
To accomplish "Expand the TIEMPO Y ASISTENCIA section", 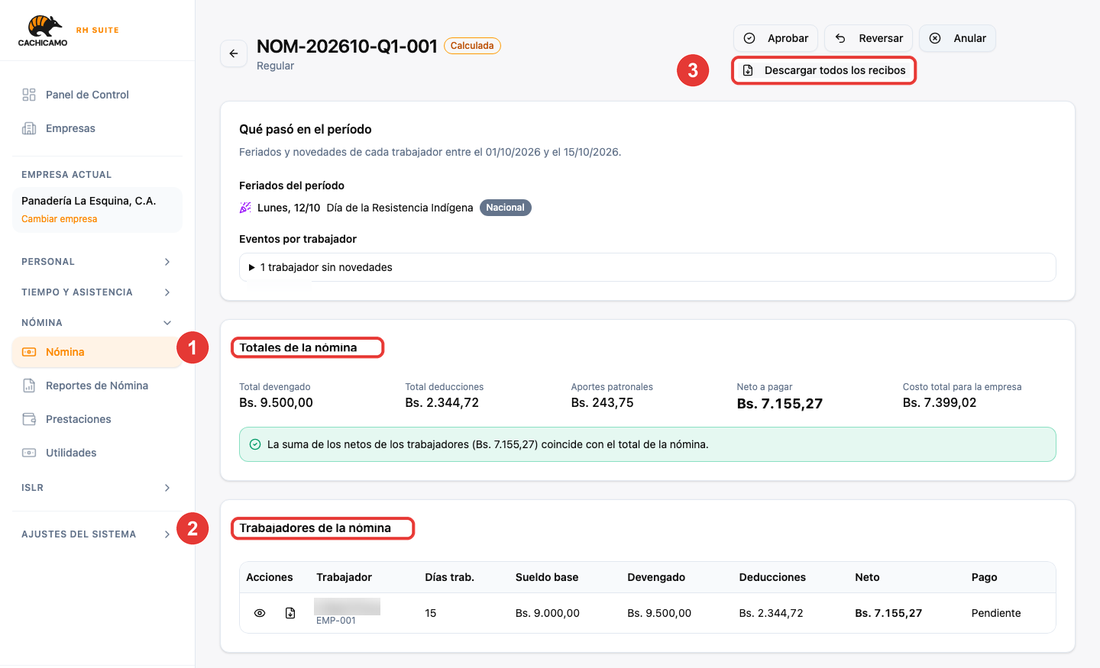I will click(x=96, y=292).
